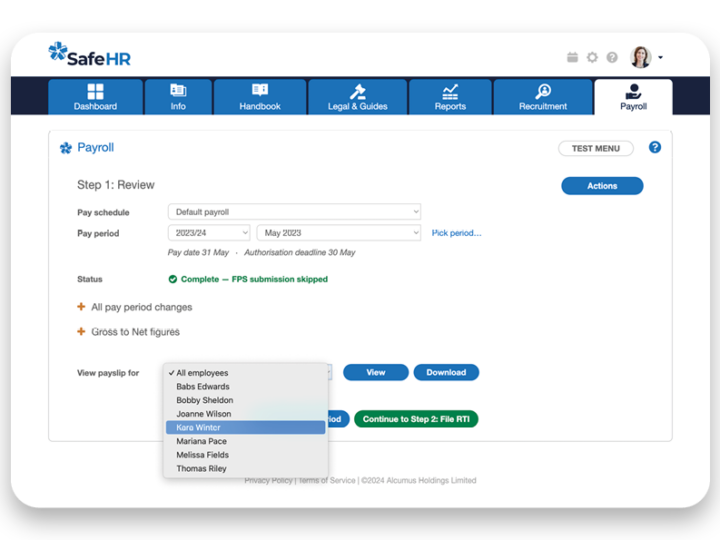This screenshot has width=720, height=540.
Task: Choose Joanne Wilson from the list
Action: (x=246, y=414)
